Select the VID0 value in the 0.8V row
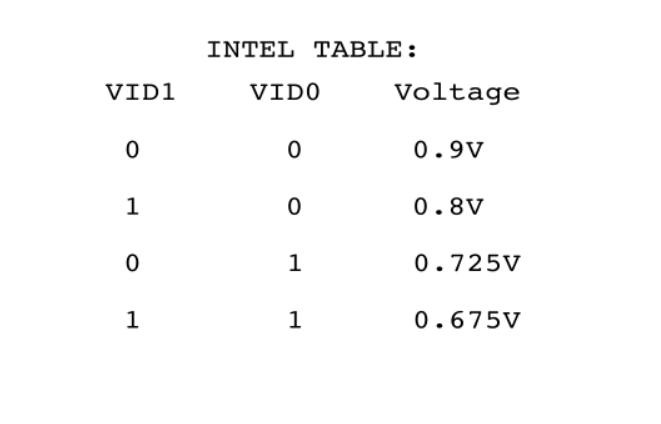661x424 pixels. (x=293, y=209)
